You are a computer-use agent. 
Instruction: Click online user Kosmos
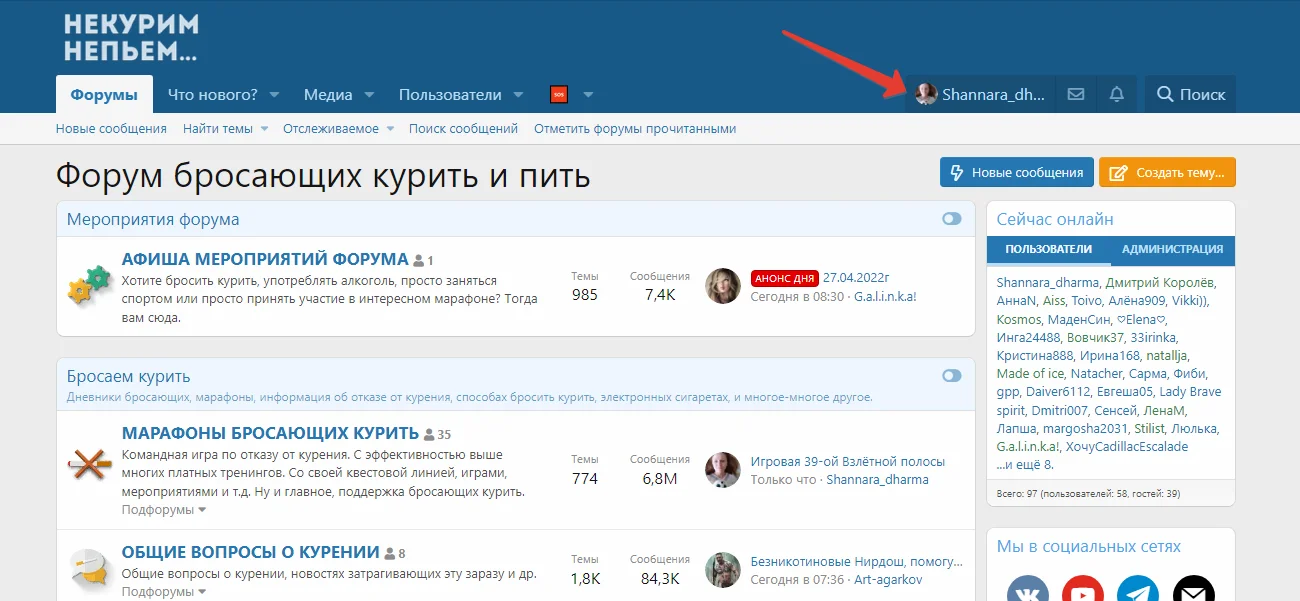click(1018, 319)
